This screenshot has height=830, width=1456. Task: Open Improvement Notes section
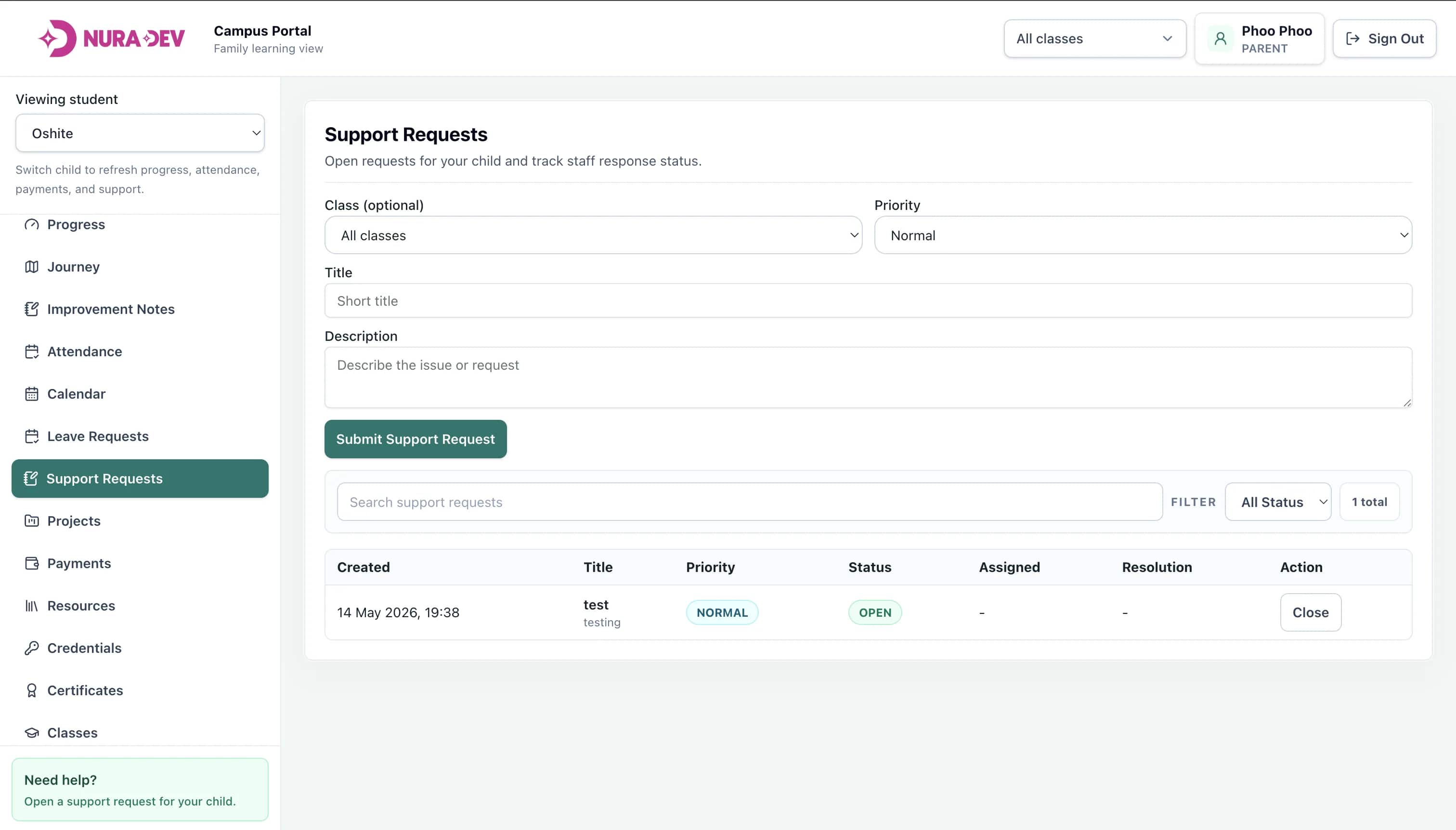[x=140, y=309]
